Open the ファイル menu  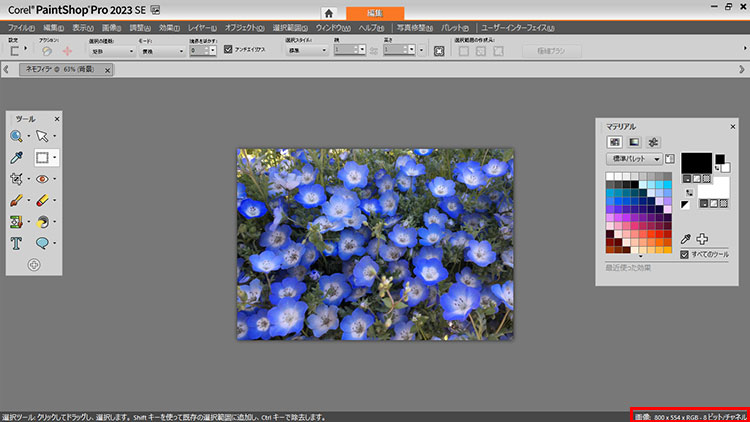[x=20, y=28]
